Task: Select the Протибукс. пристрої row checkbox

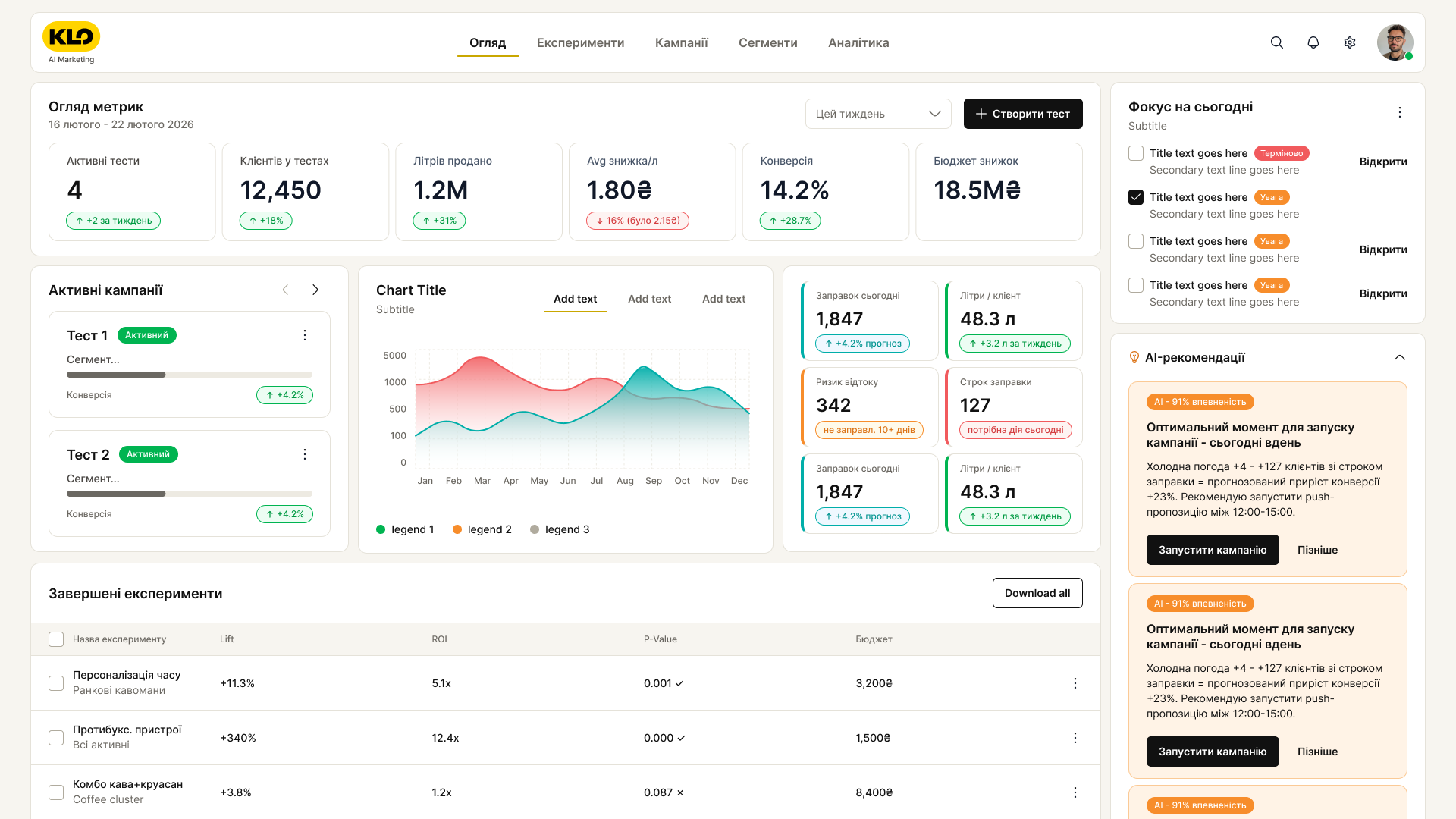Action: click(x=56, y=738)
